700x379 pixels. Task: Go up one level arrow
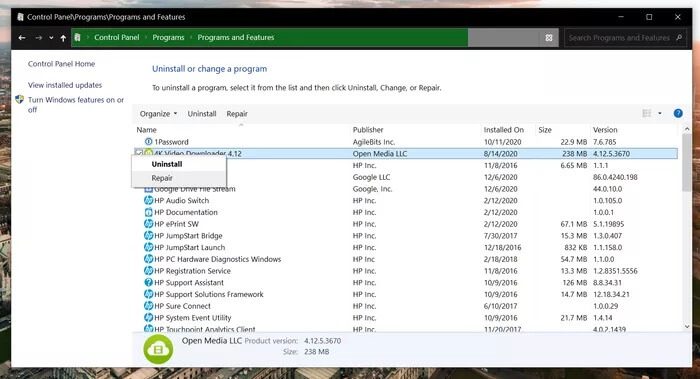point(63,38)
